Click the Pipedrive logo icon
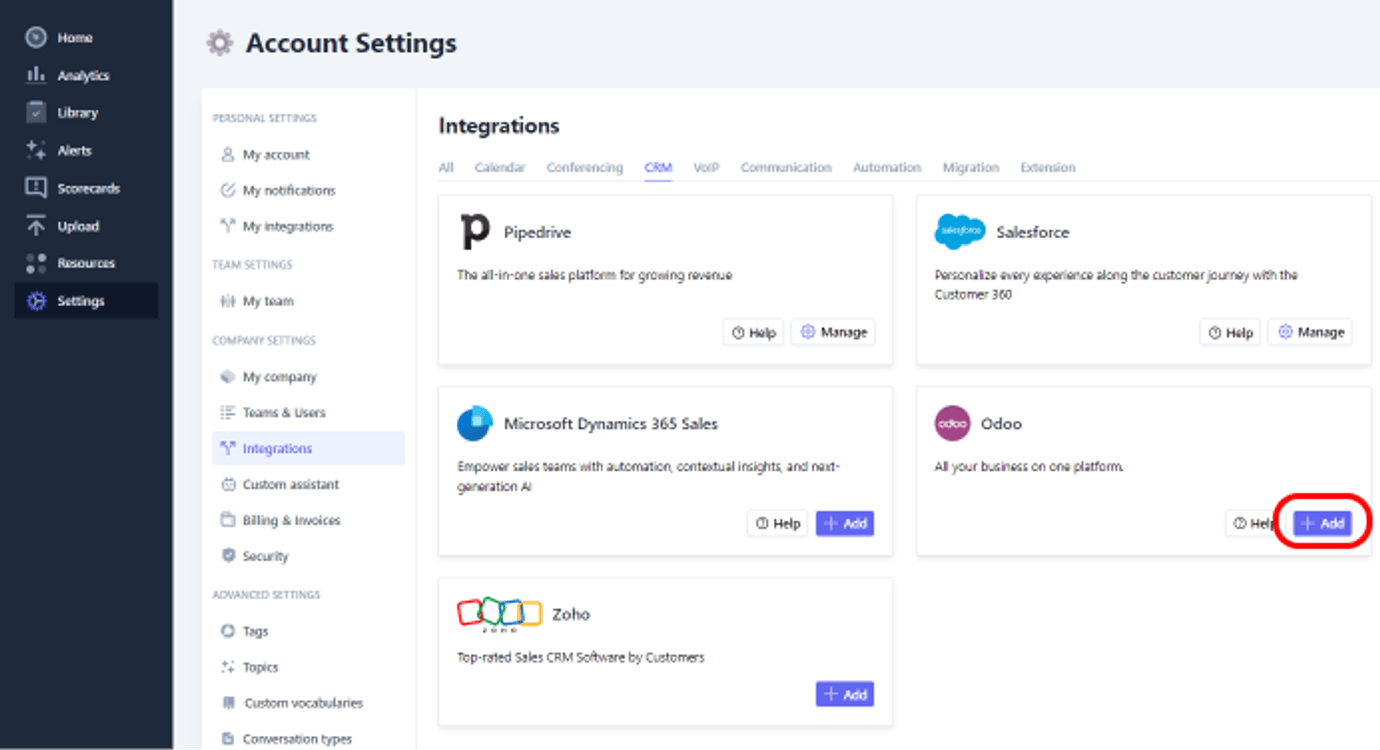The height and width of the screenshot is (750, 1380). 476,231
